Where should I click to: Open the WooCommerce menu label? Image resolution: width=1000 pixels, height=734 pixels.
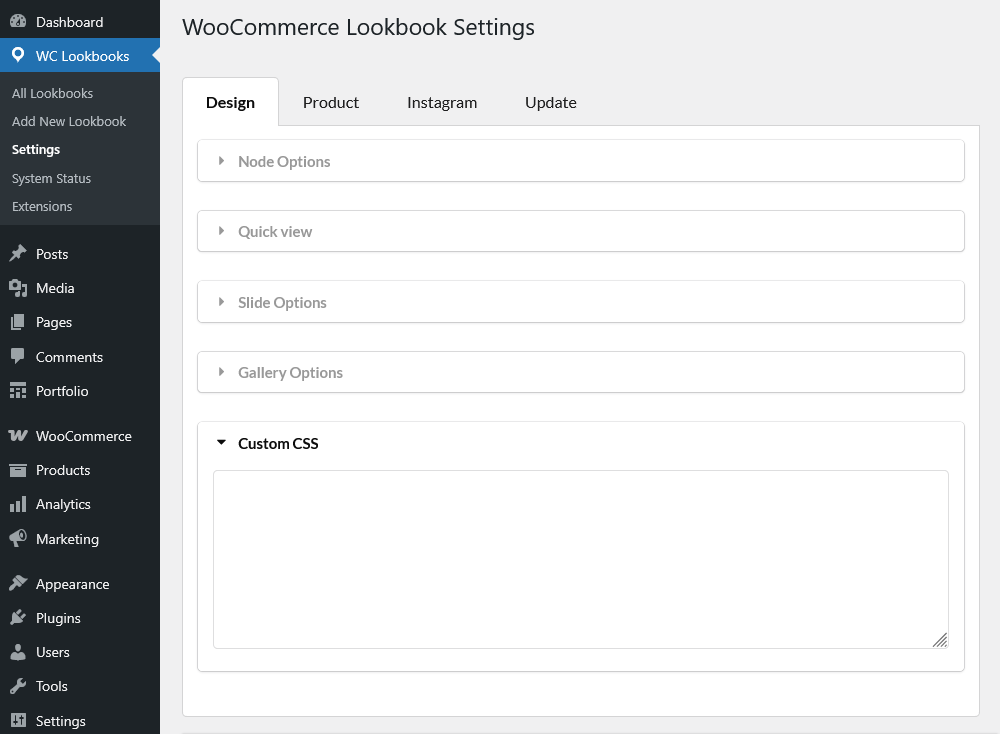pos(84,436)
